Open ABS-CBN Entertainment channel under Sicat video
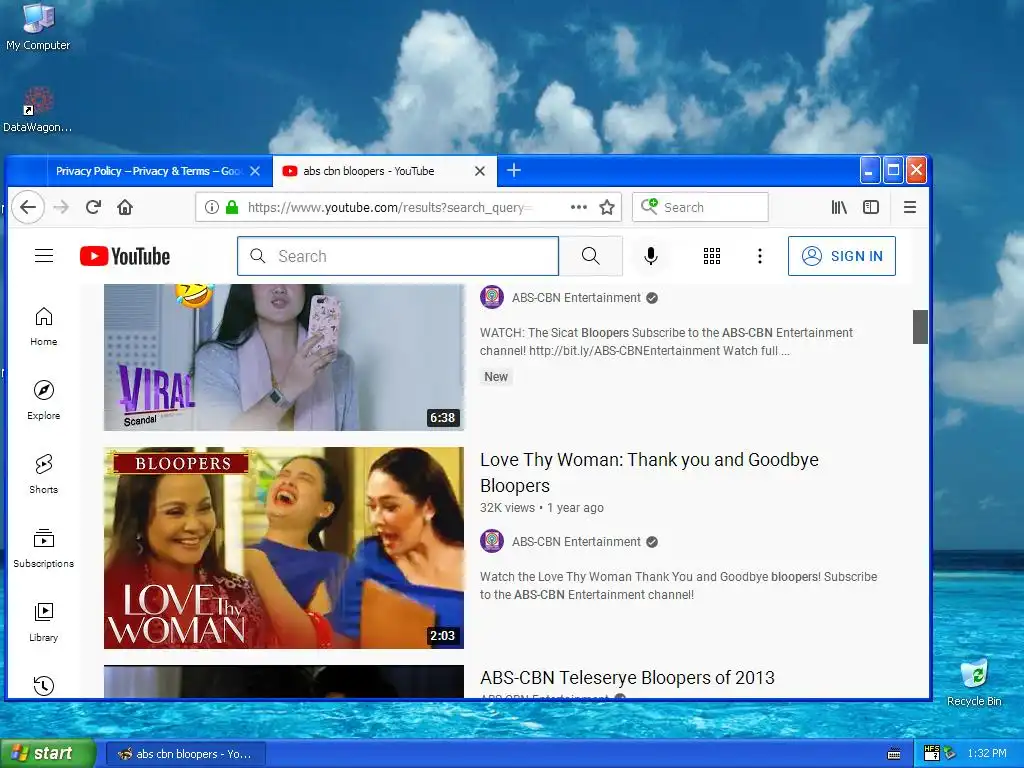The image size is (1024, 768). coord(576,298)
